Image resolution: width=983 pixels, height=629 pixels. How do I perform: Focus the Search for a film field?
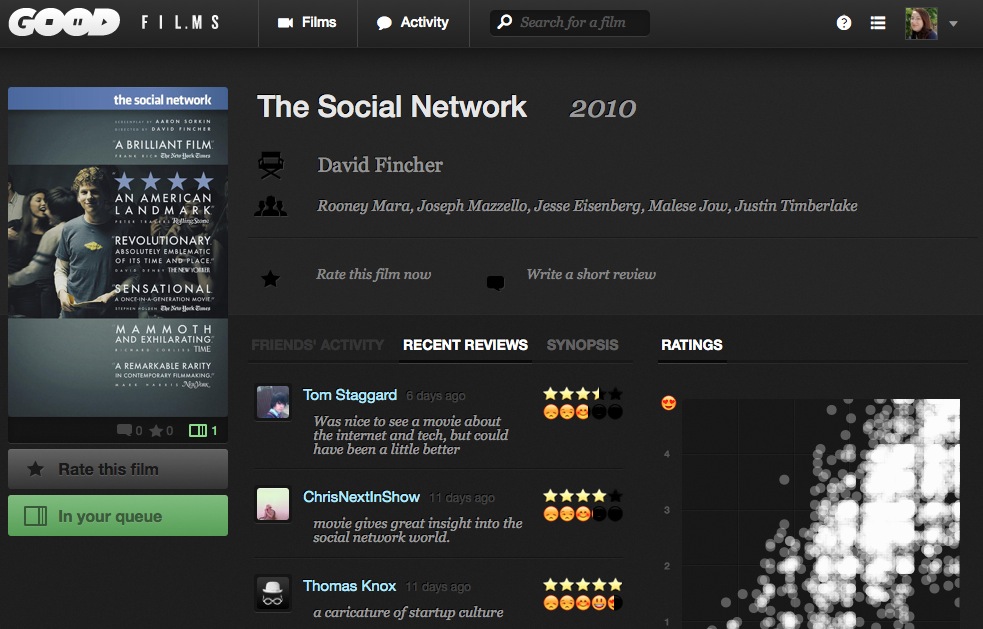569,23
